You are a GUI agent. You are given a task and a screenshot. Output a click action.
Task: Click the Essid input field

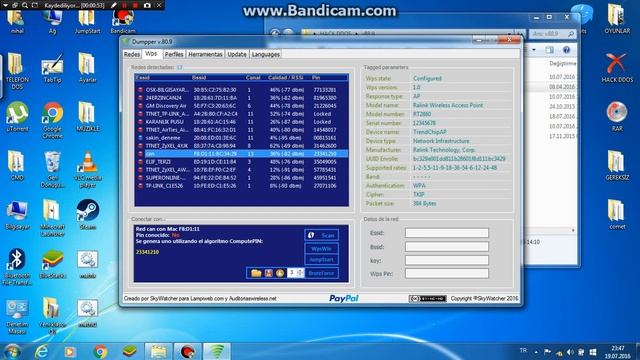[x=447, y=233]
